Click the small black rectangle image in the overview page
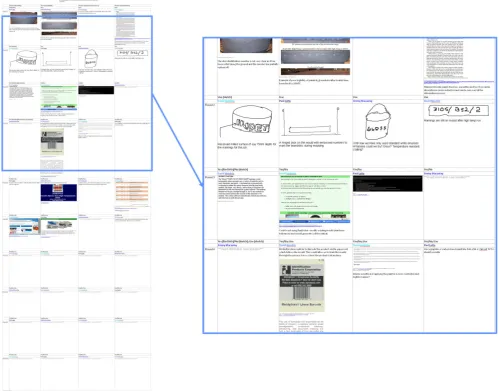Viewport: 499px width, 391px height. tap(96, 90)
